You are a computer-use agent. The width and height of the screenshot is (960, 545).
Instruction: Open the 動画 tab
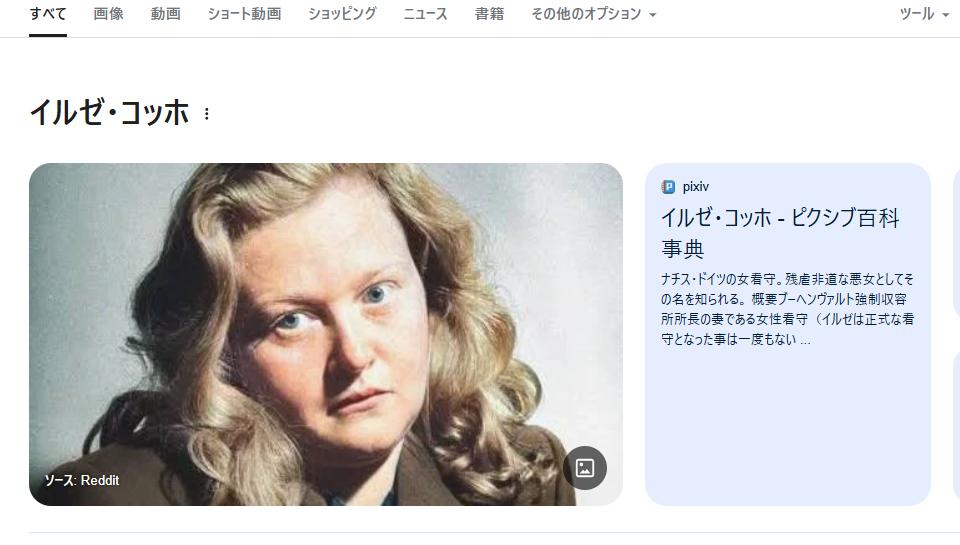point(165,13)
